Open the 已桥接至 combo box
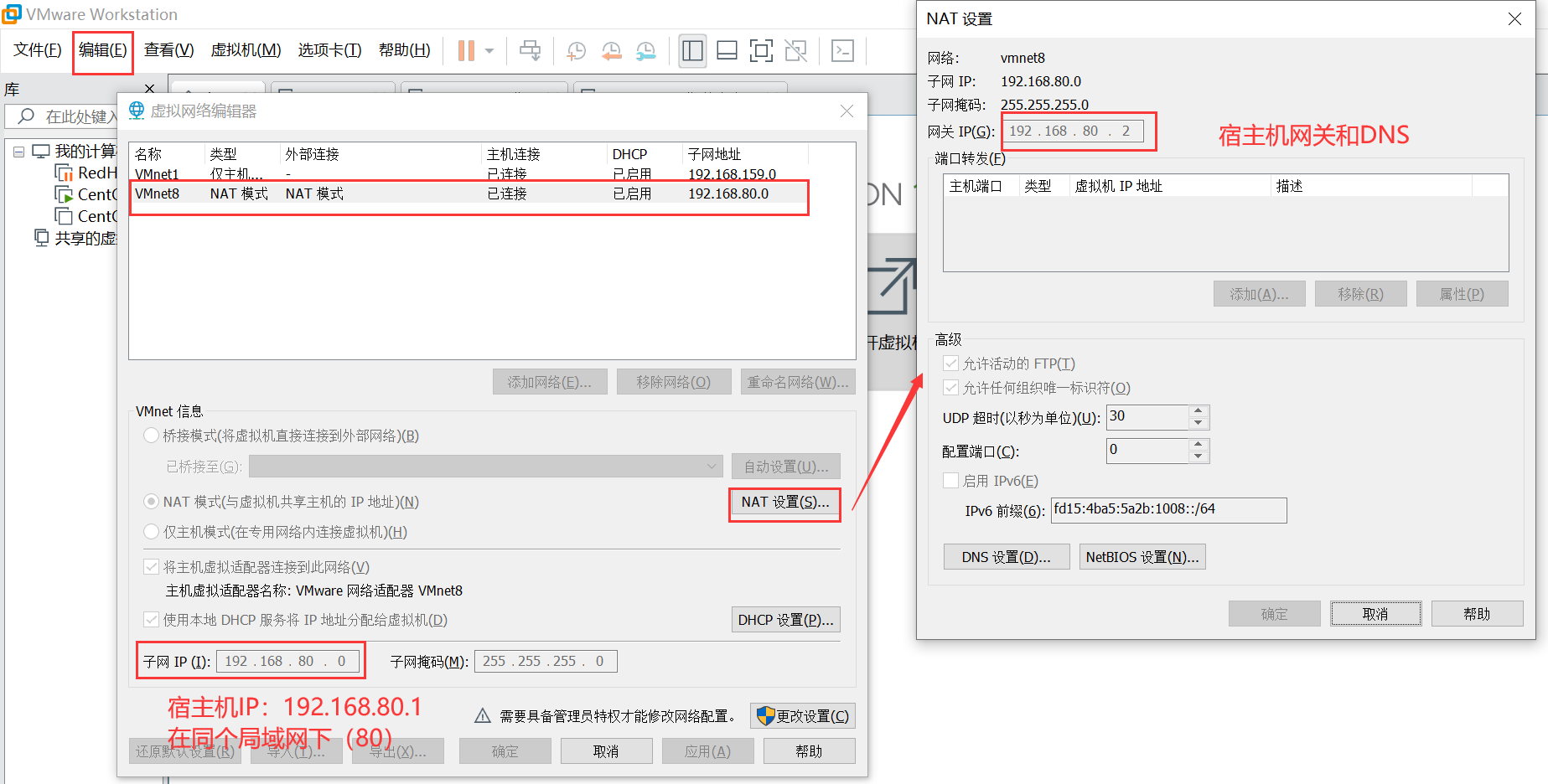The width and height of the screenshot is (1548, 784). point(485,467)
